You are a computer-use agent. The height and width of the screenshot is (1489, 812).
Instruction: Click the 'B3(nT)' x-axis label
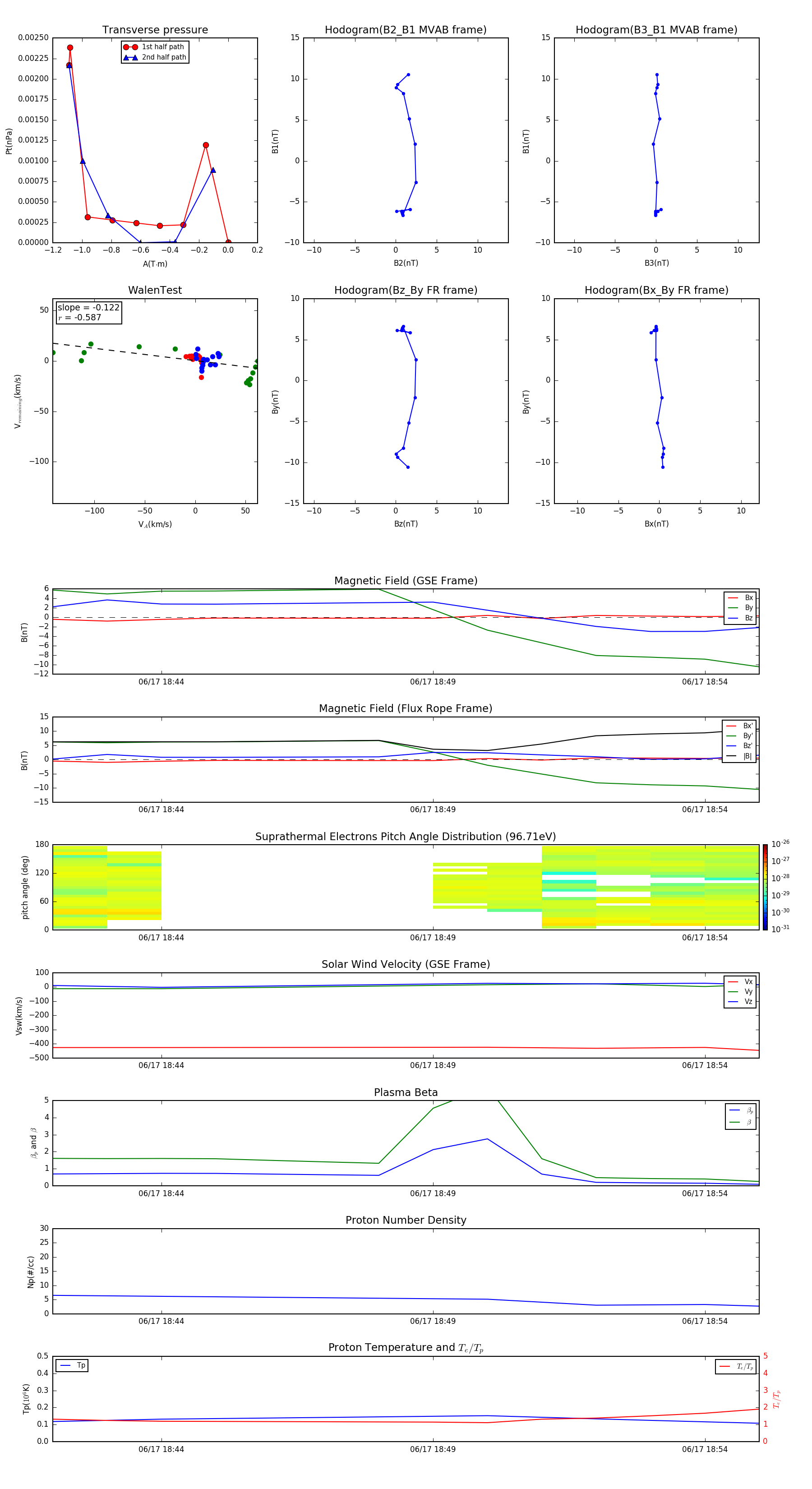coord(656,263)
